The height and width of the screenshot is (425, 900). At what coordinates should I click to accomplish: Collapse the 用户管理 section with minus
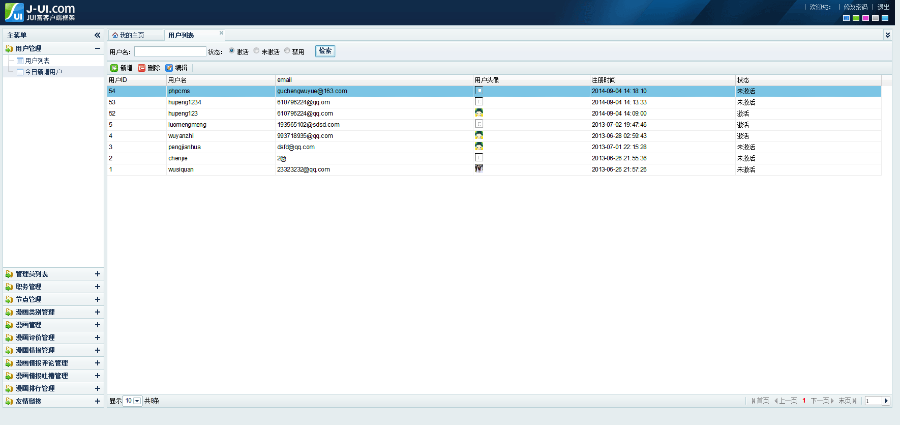[97, 49]
